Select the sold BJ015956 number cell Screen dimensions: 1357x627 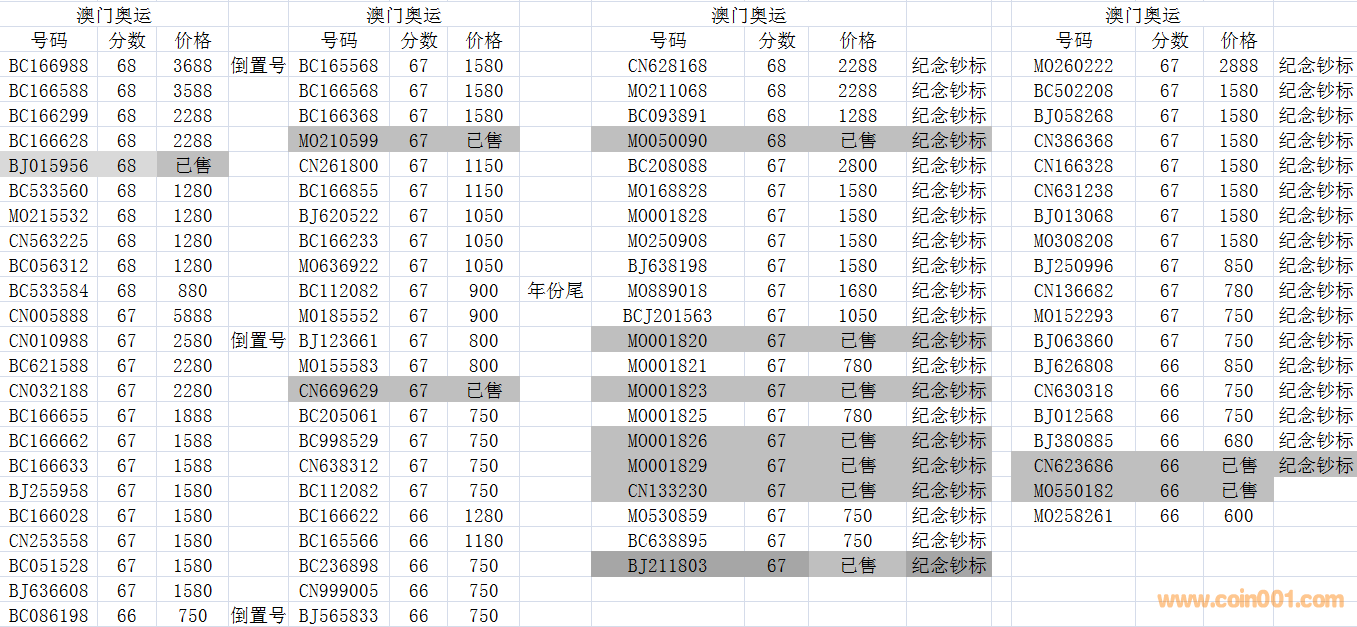(x=48, y=166)
